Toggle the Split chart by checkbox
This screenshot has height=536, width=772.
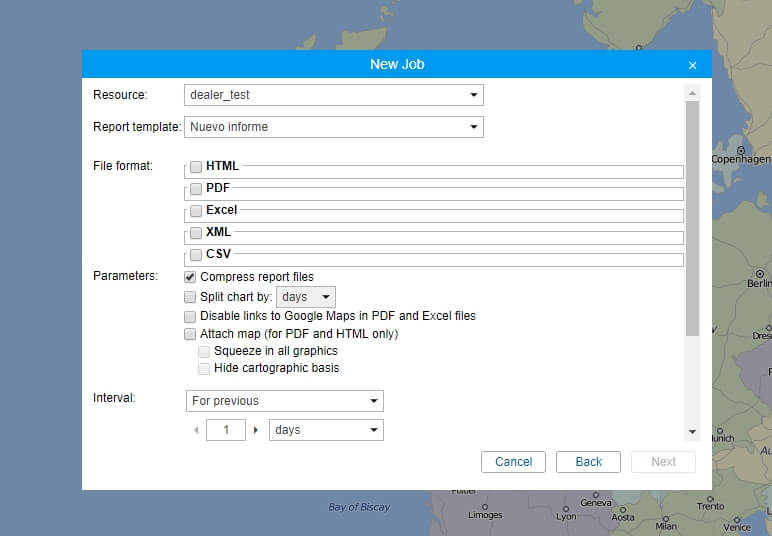(190, 297)
